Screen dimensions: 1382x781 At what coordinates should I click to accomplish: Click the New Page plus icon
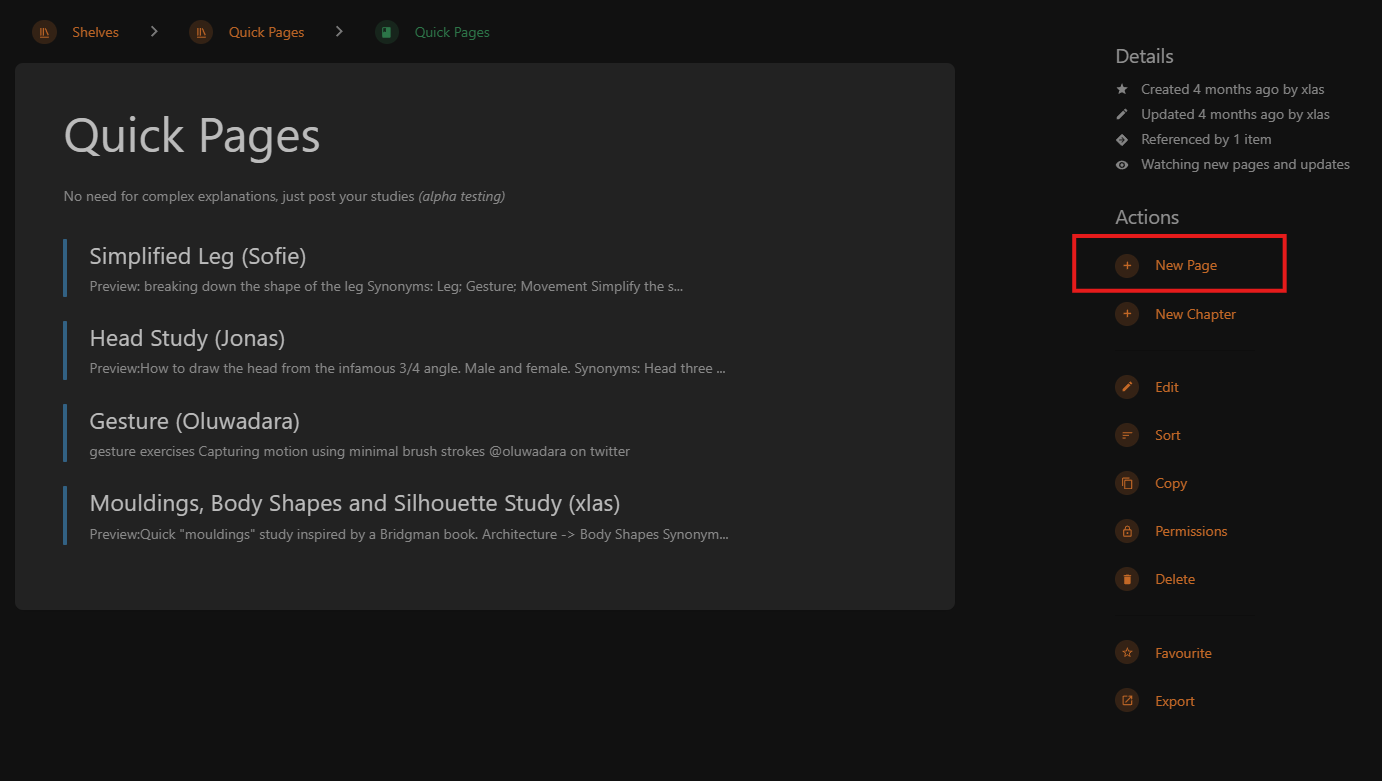coord(1127,265)
